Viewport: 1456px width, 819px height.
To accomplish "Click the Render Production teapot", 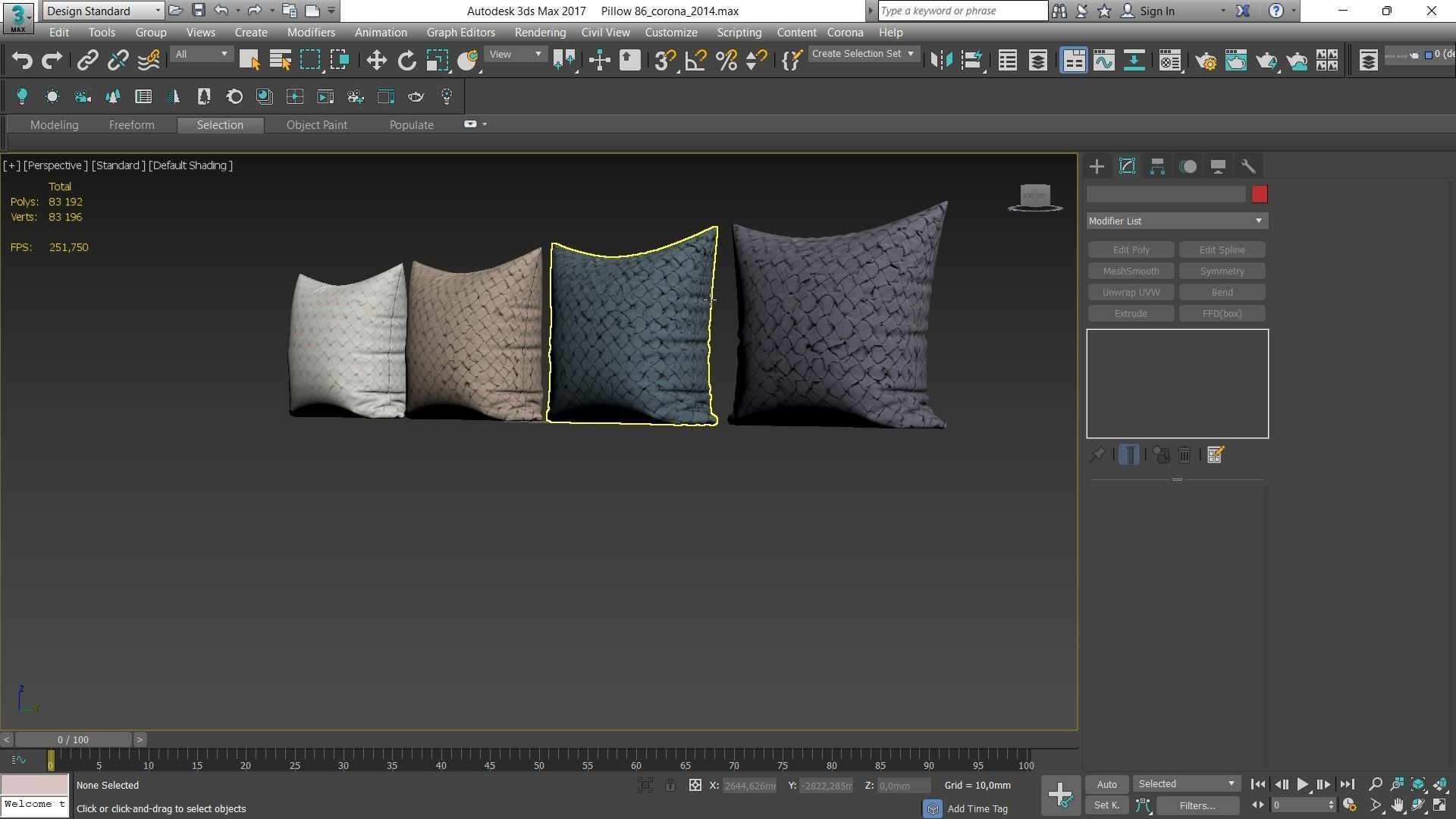I will point(1266,60).
